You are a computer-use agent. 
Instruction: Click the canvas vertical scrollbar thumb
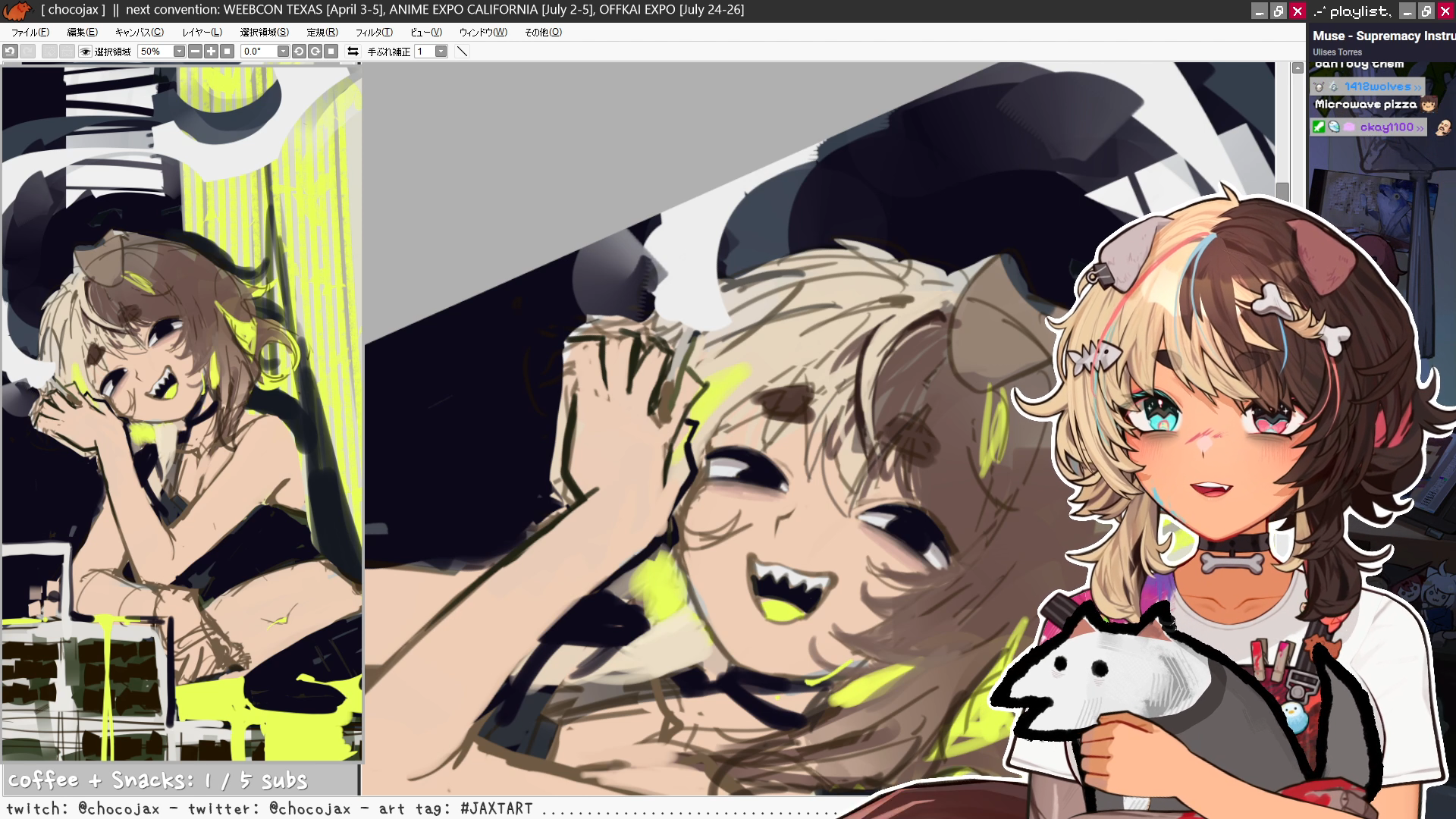1282,190
